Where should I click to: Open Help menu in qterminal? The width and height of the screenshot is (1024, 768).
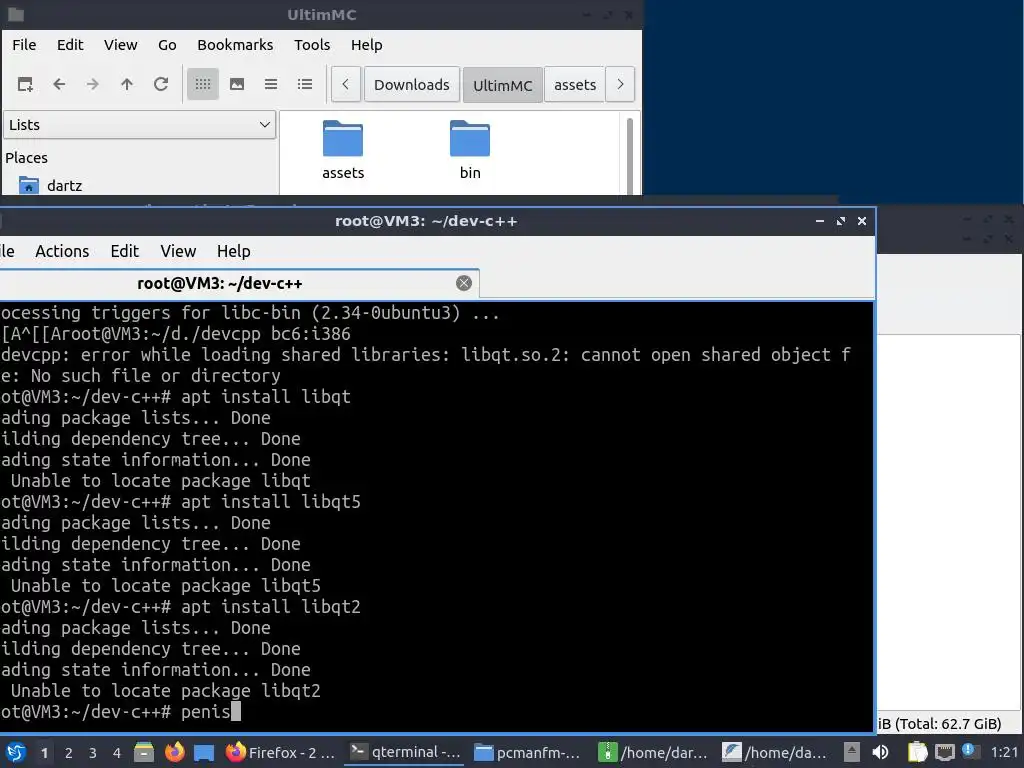234,251
